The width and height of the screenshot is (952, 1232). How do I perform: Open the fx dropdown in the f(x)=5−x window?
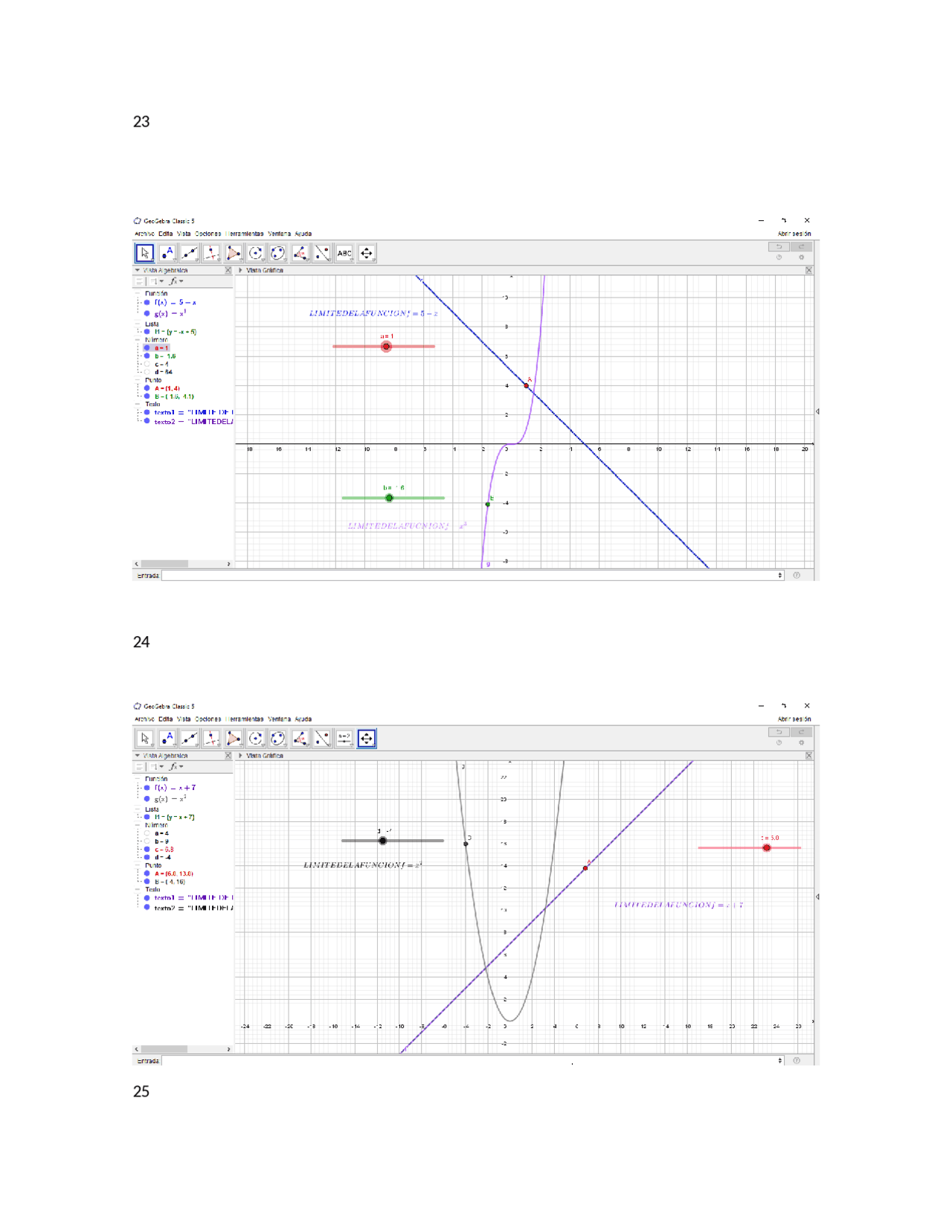[x=176, y=281]
